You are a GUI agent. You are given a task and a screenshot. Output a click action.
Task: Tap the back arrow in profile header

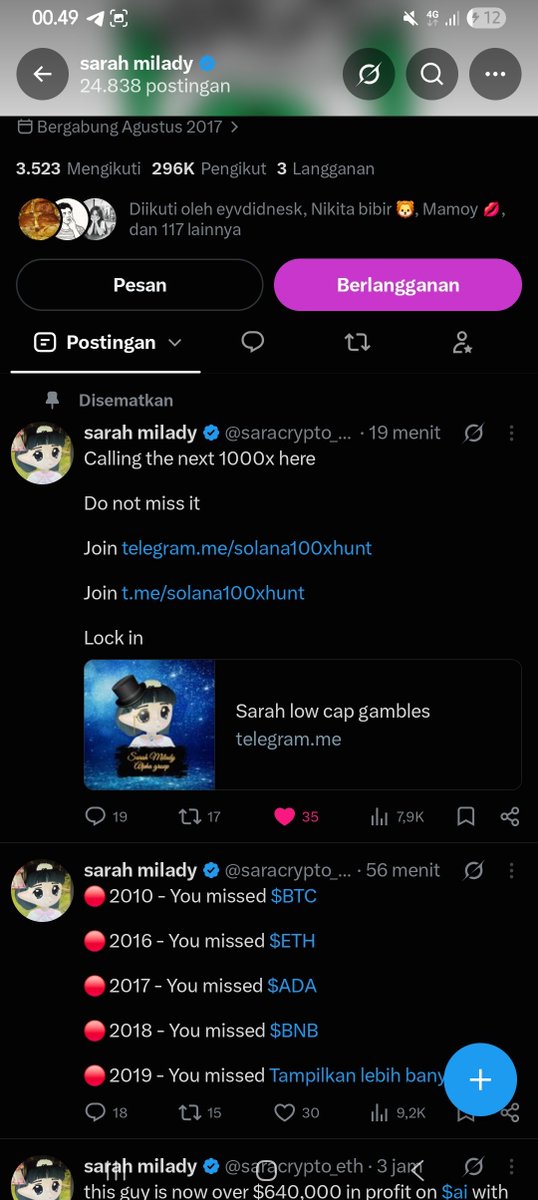(x=42, y=74)
